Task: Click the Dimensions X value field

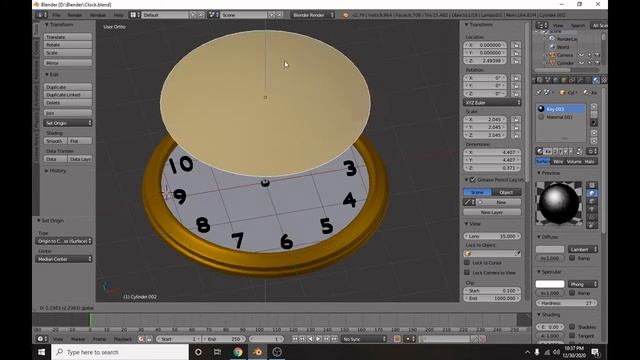Action: pyautogui.click(x=492, y=152)
